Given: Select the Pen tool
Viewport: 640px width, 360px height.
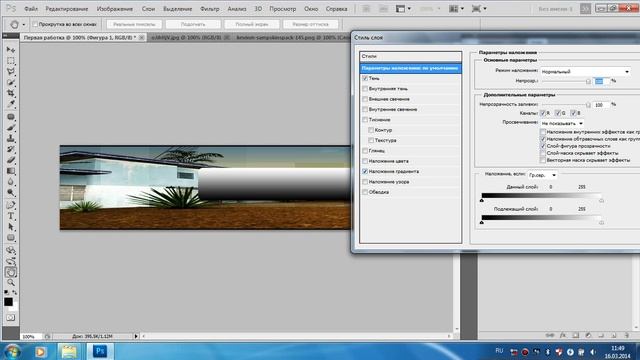Looking at the screenshot, I should point(11,205).
